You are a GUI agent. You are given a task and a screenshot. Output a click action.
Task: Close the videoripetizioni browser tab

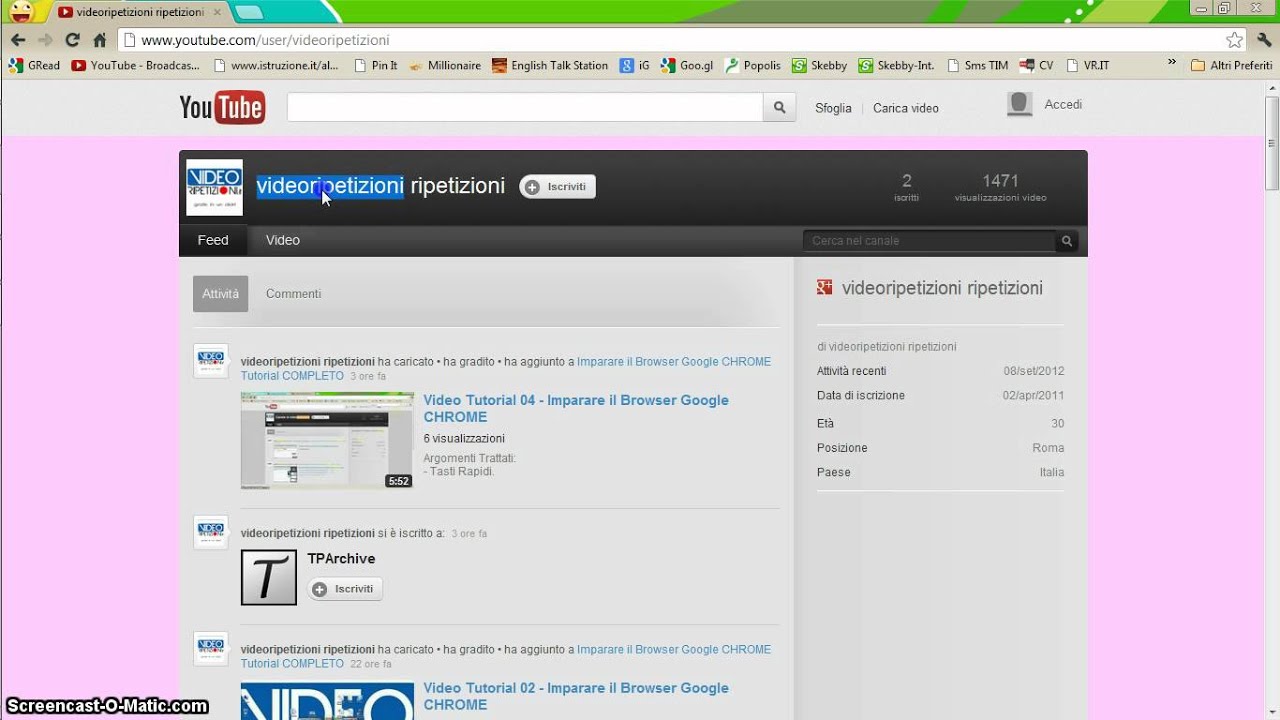click(217, 12)
